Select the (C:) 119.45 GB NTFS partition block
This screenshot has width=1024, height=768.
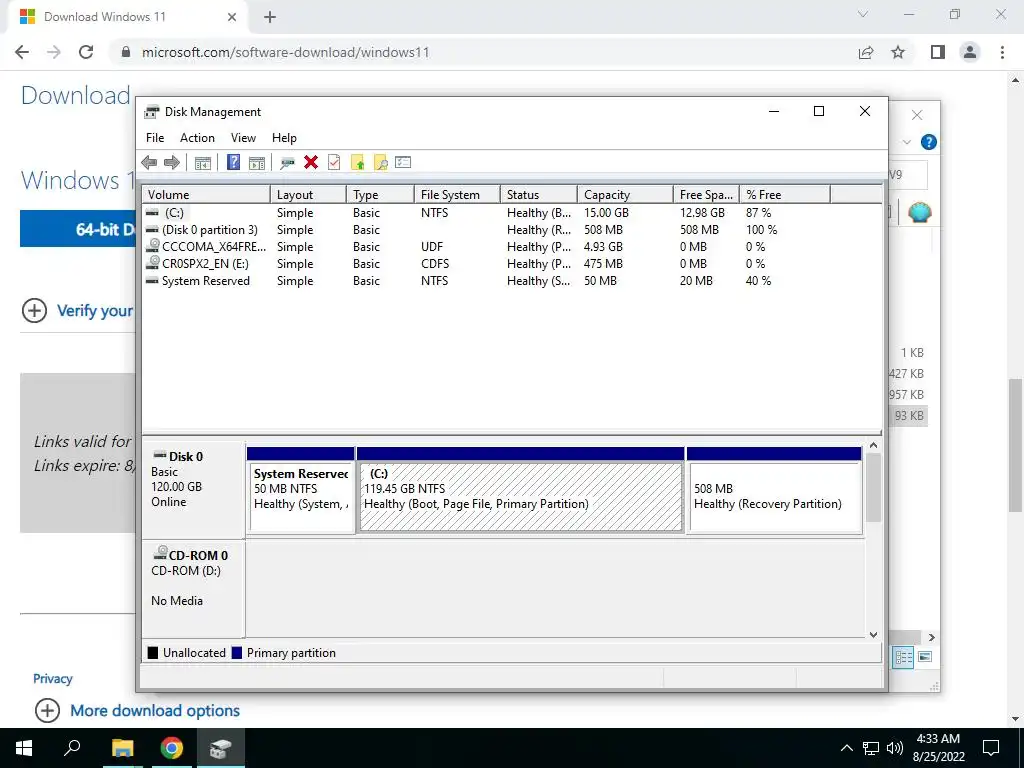point(520,496)
